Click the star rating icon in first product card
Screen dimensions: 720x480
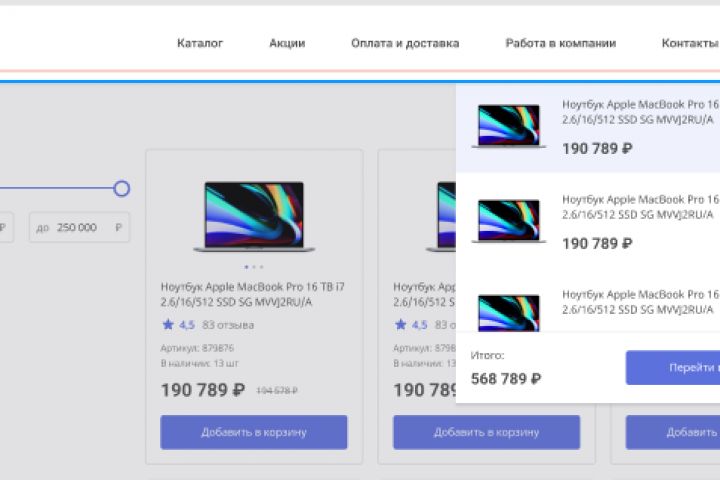[x=168, y=325]
